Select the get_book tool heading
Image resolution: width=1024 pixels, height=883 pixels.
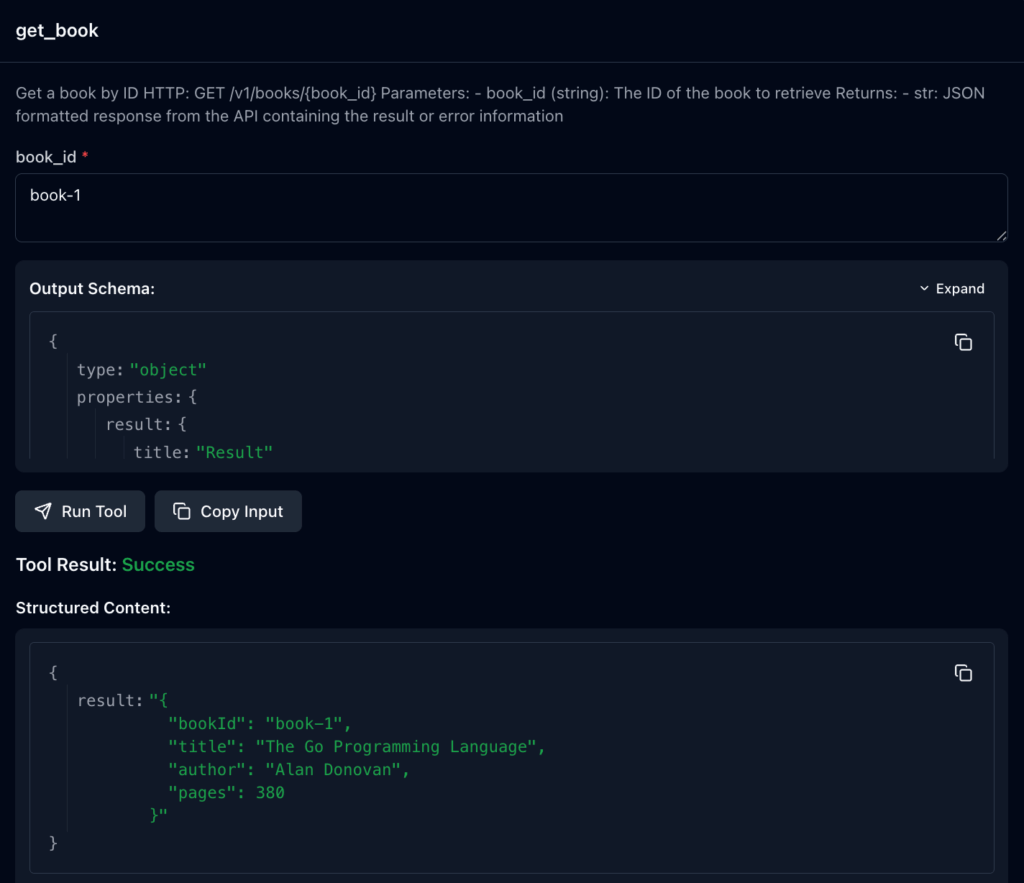pos(57,30)
